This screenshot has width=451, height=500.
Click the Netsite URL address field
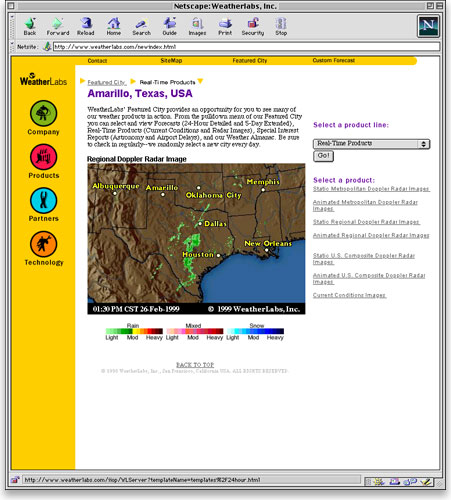pos(246,47)
